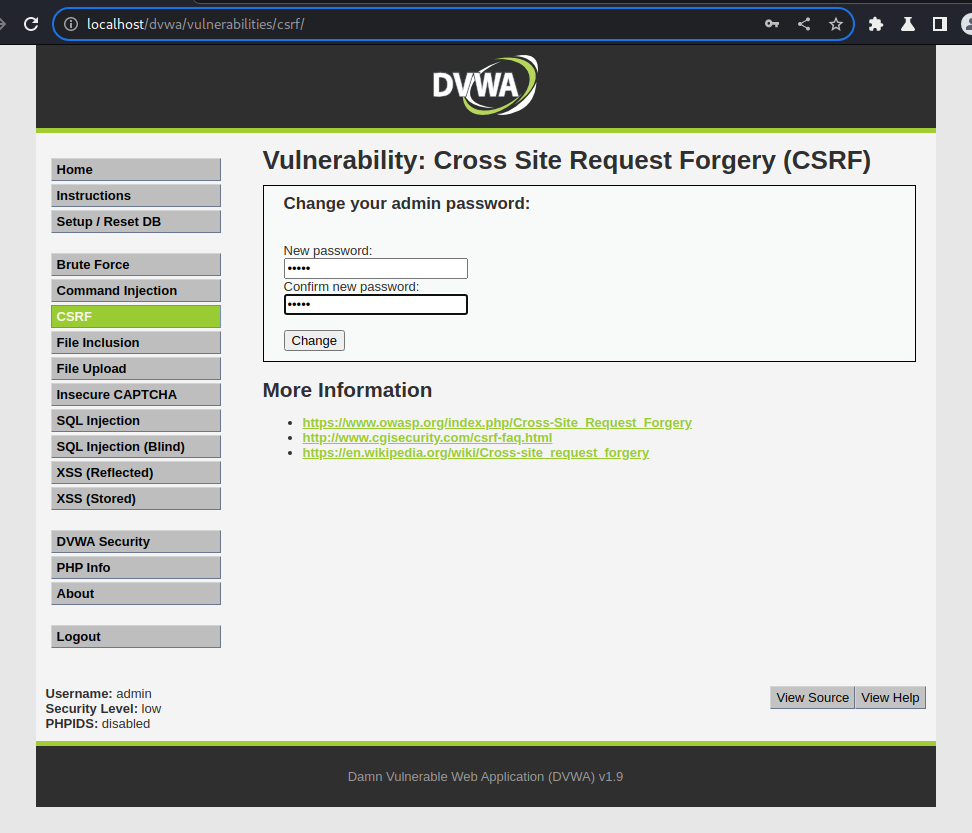Toggle the browser side panel icon
Screen dimensions: 972x833
[940, 24]
